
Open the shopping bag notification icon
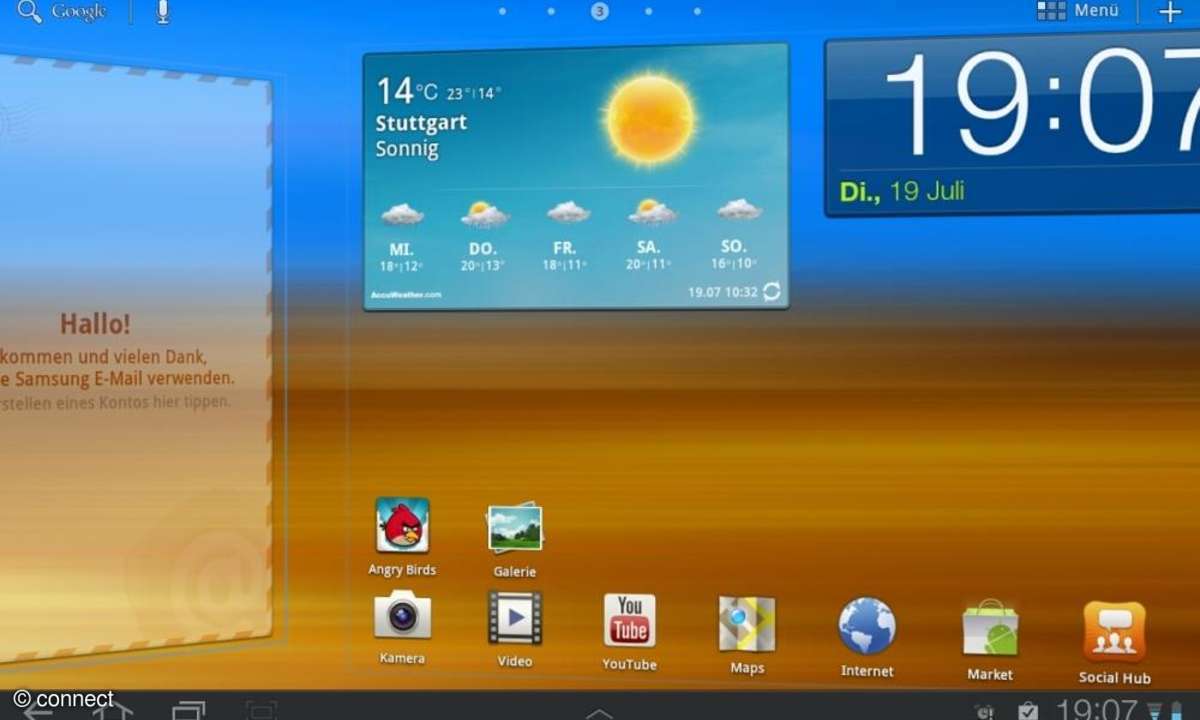tap(1027, 711)
